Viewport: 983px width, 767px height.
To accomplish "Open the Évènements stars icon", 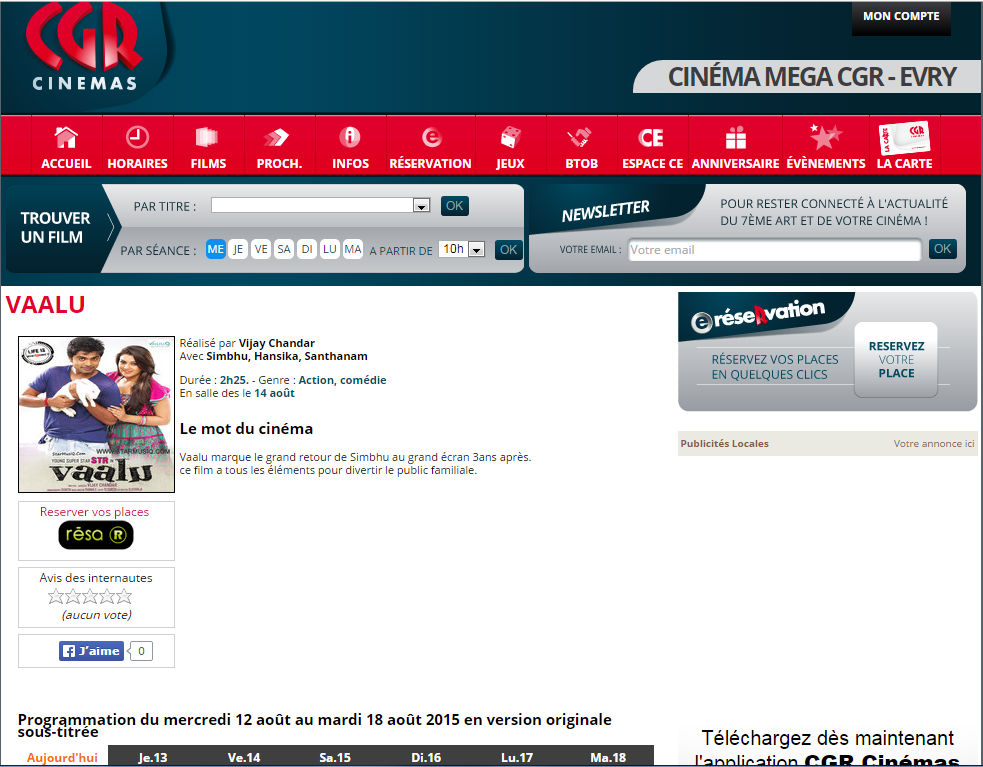I will tap(825, 136).
